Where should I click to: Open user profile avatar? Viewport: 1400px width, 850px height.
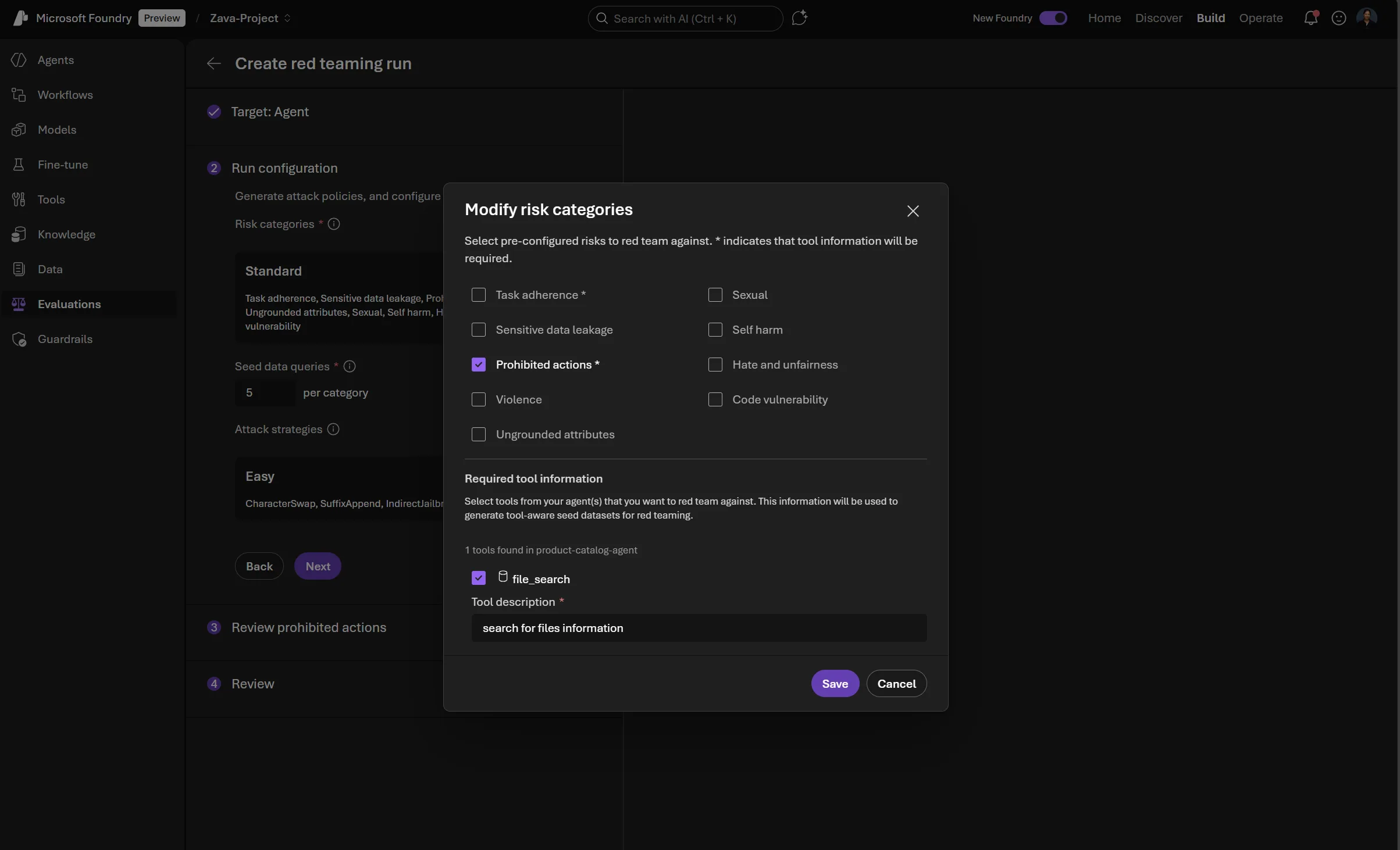click(1366, 18)
